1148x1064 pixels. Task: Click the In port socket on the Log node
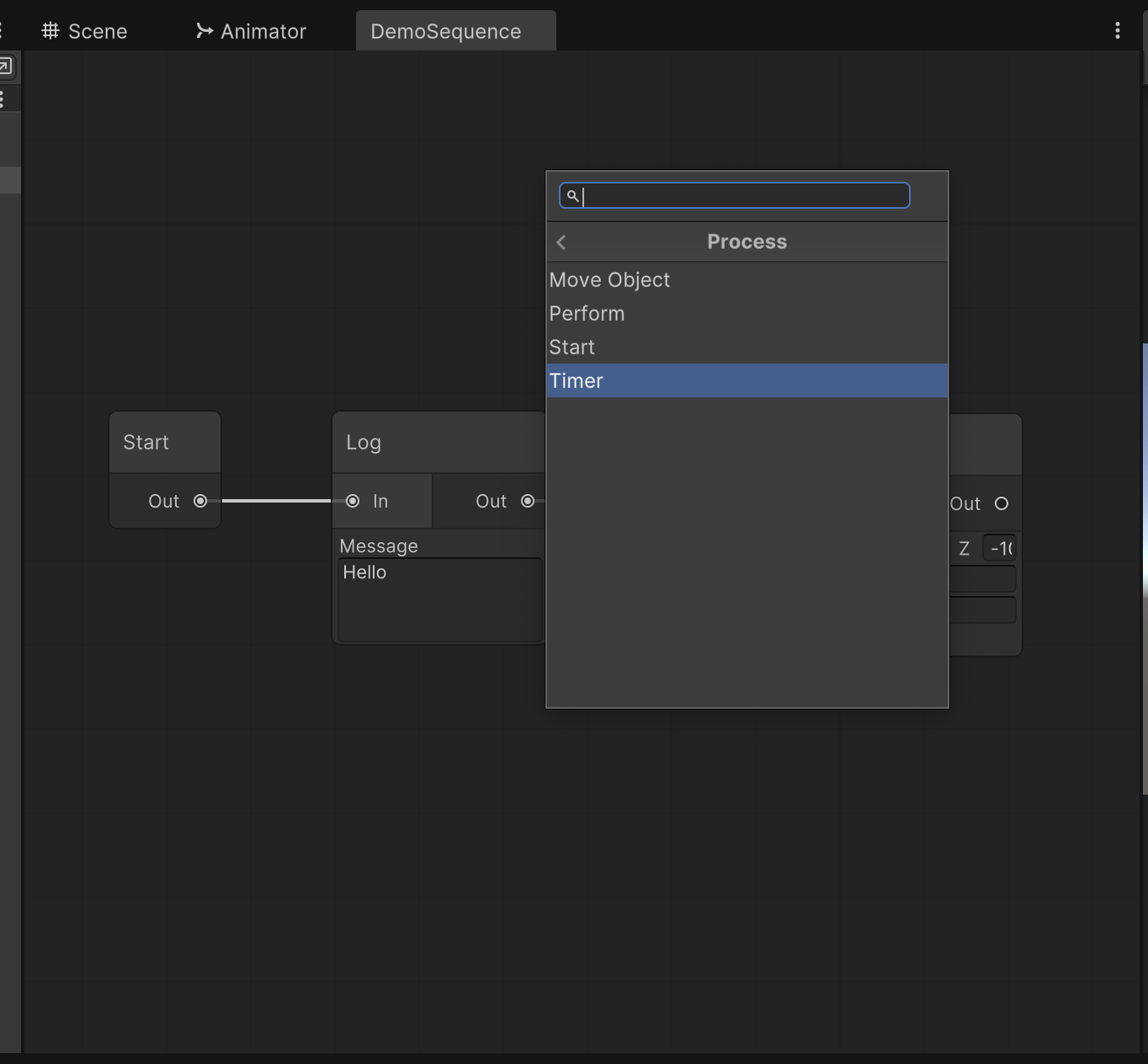pos(353,501)
